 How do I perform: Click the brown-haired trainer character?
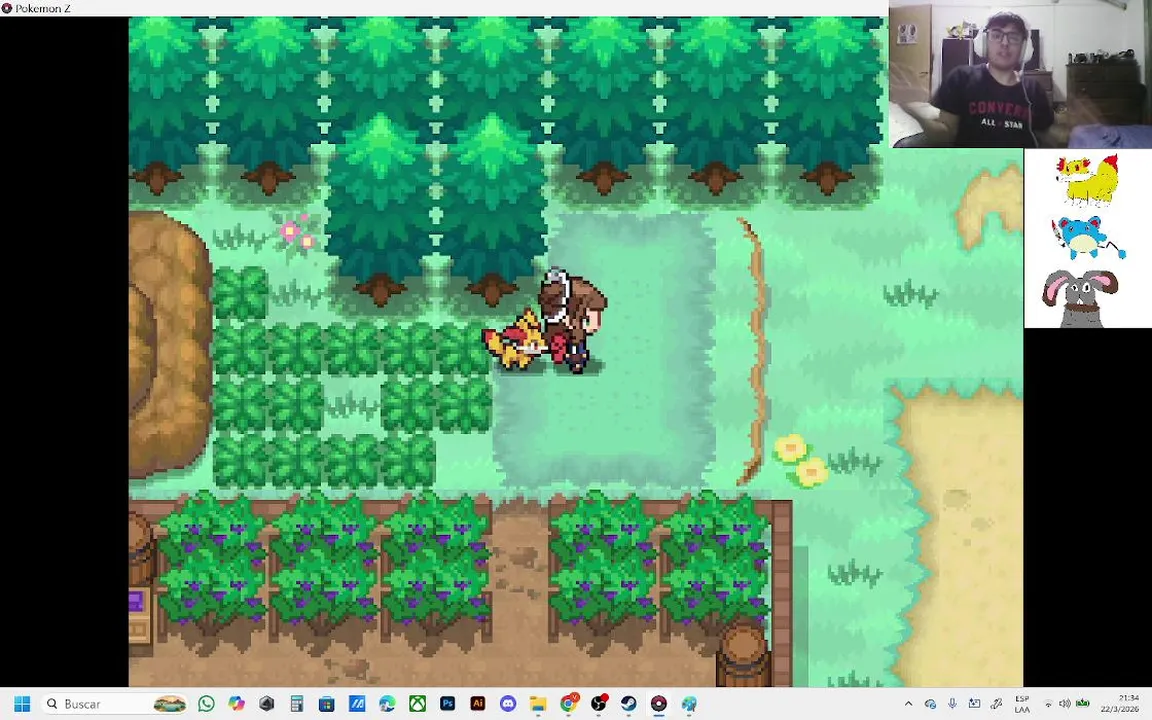point(572,320)
